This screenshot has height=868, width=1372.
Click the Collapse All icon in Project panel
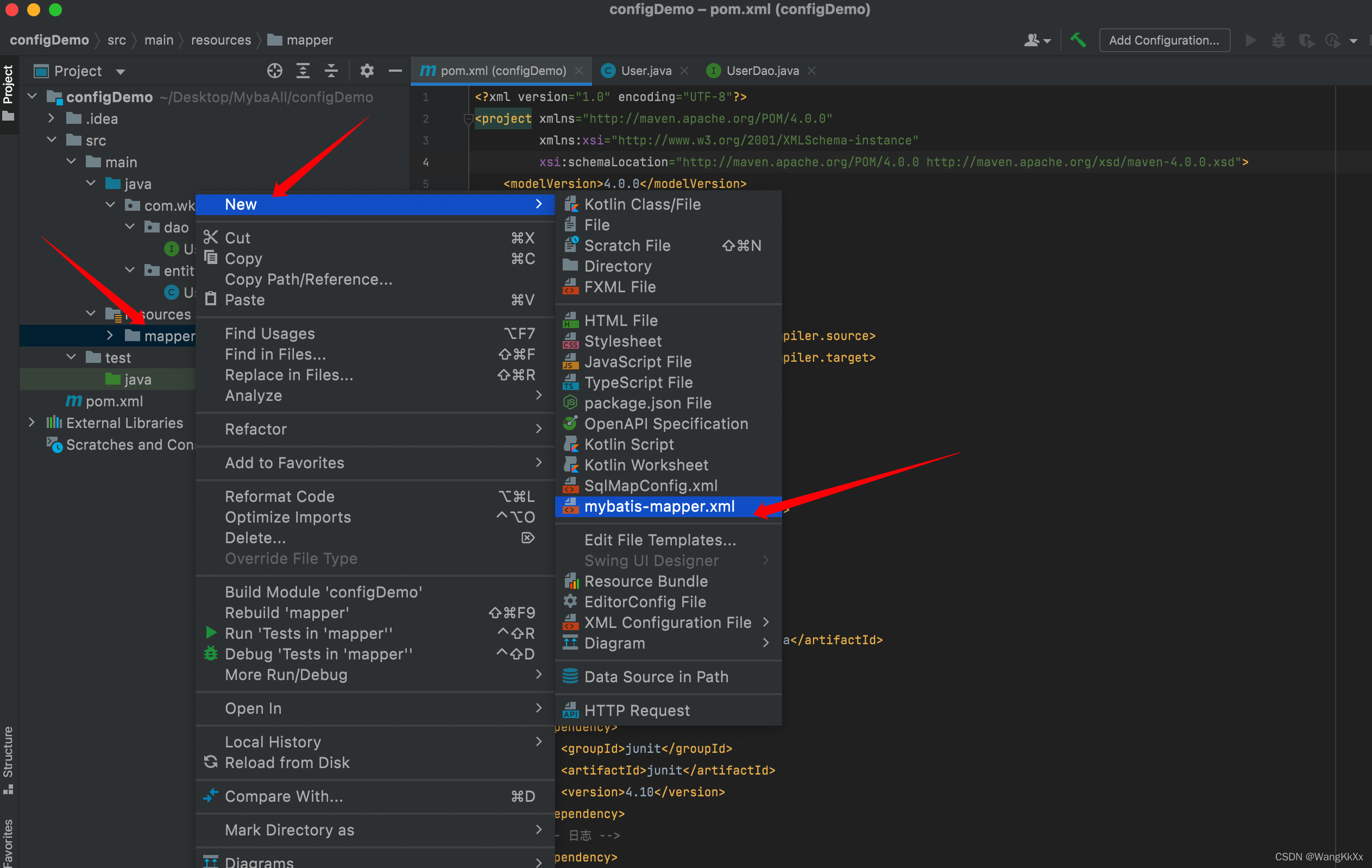(331, 71)
